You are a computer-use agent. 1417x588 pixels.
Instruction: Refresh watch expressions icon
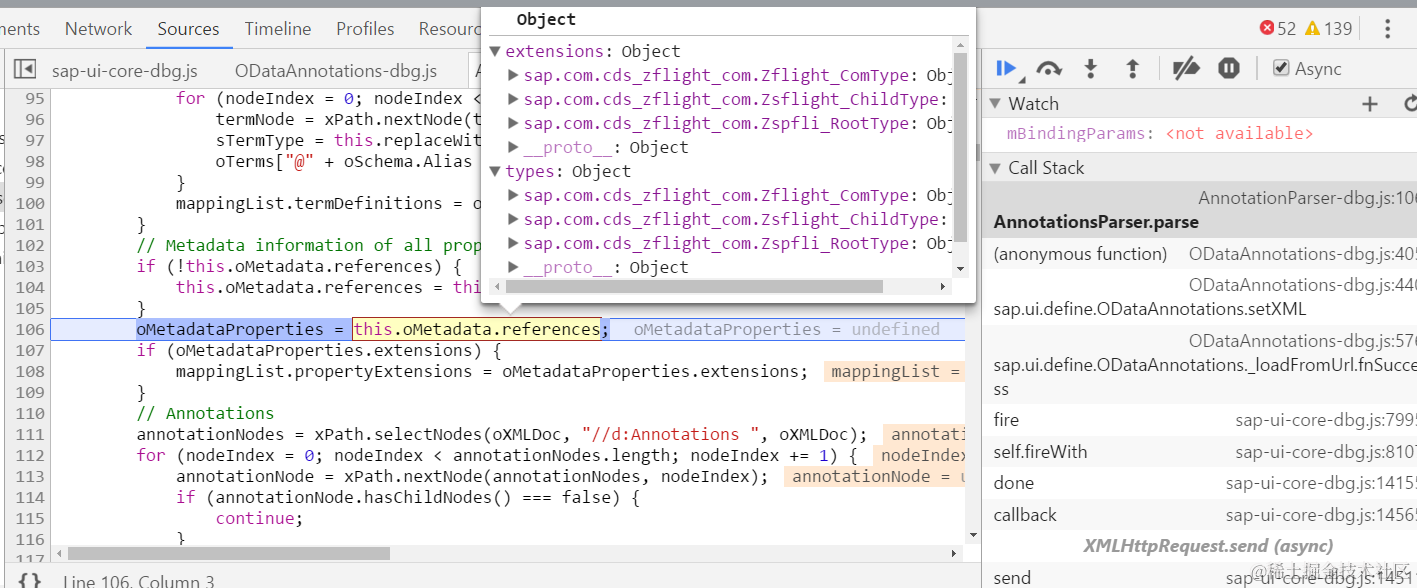click(1410, 104)
